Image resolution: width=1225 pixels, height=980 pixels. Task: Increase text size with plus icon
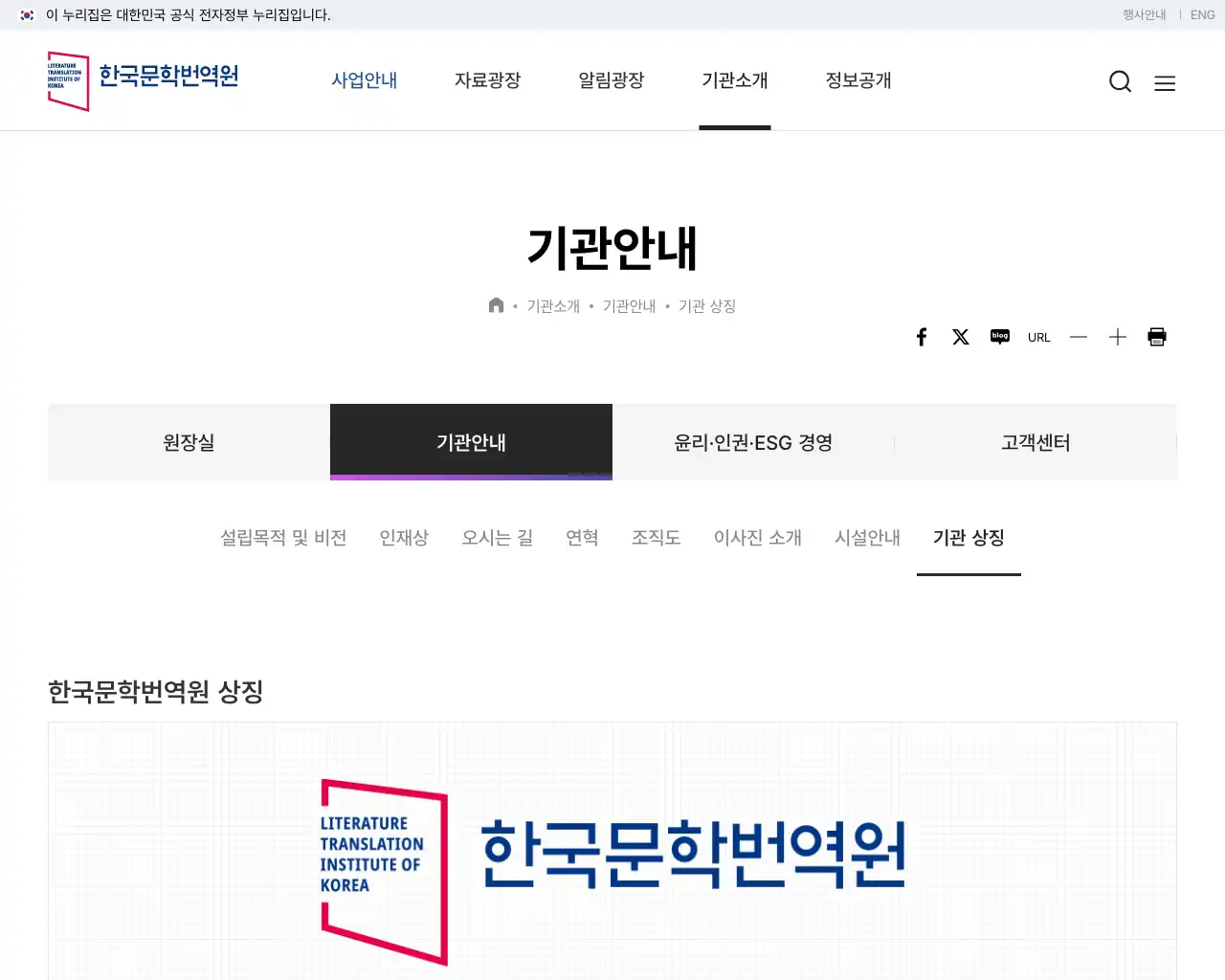click(1118, 337)
